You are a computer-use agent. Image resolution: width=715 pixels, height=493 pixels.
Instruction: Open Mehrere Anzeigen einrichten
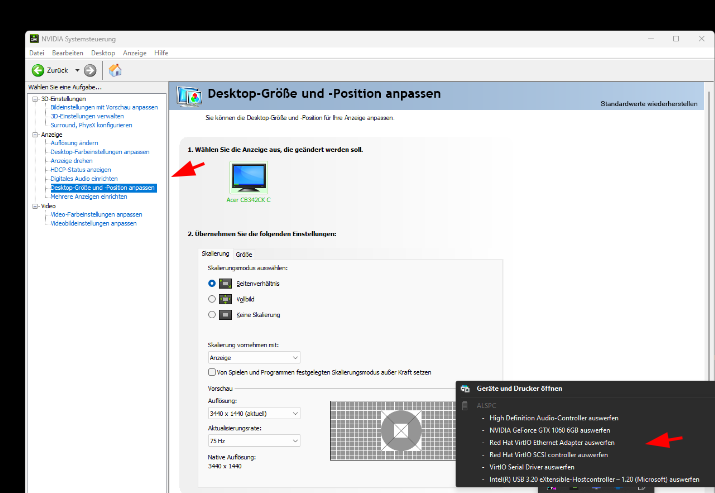pyautogui.click(x=89, y=197)
